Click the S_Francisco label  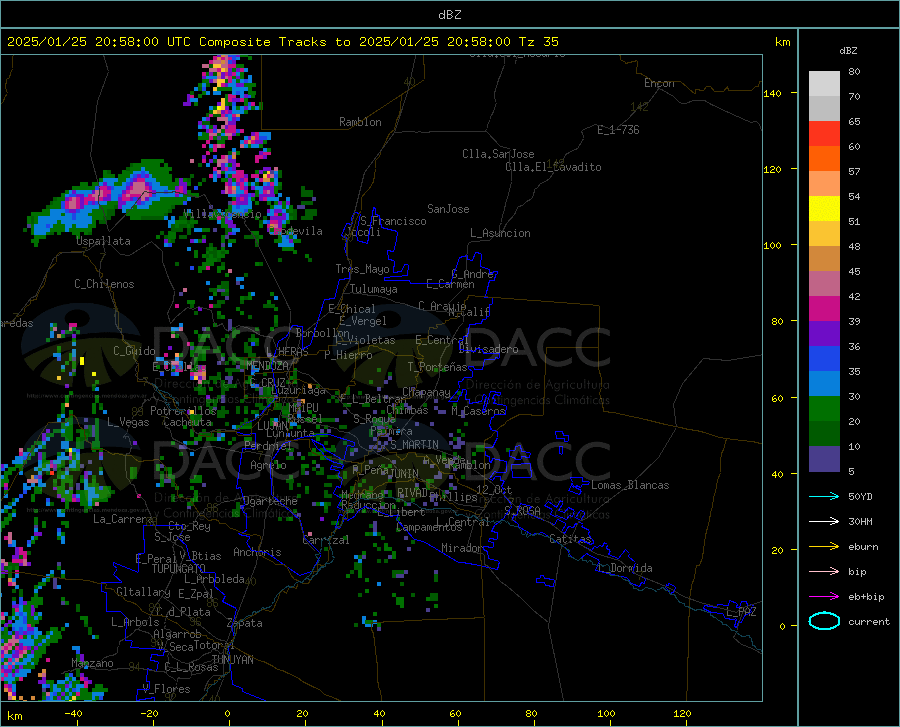pyautogui.click(x=394, y=221)
